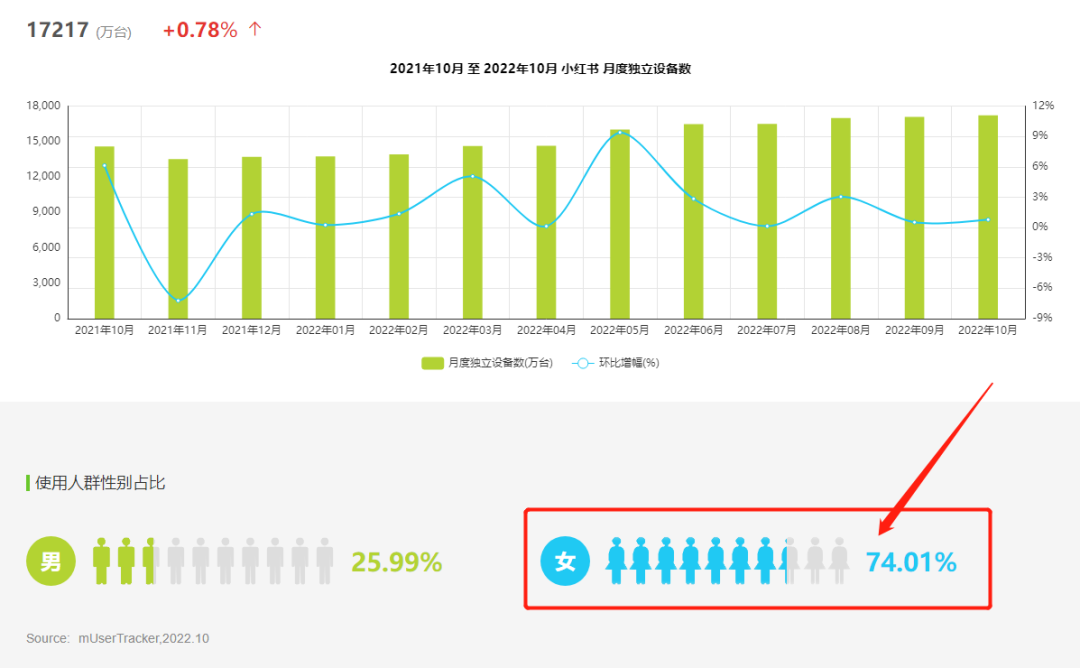Viewport: 1080px width, 668px height.
Task: Click the 2022年07月 green bar
Action: click(x=767, y=221)
